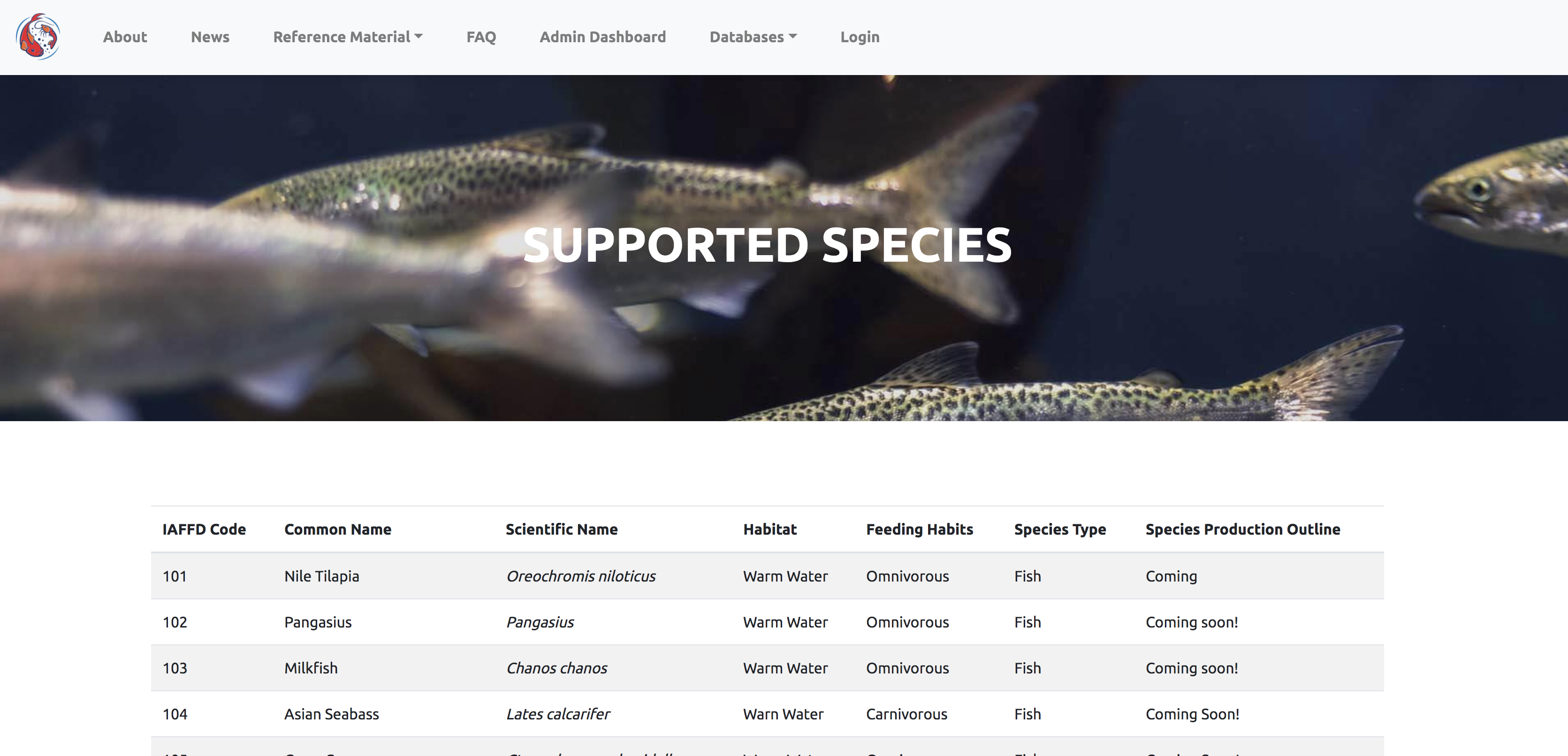This screenshot has width=1568, height=756.
Task: Click the fish logo icon
Action: [38, 37]
